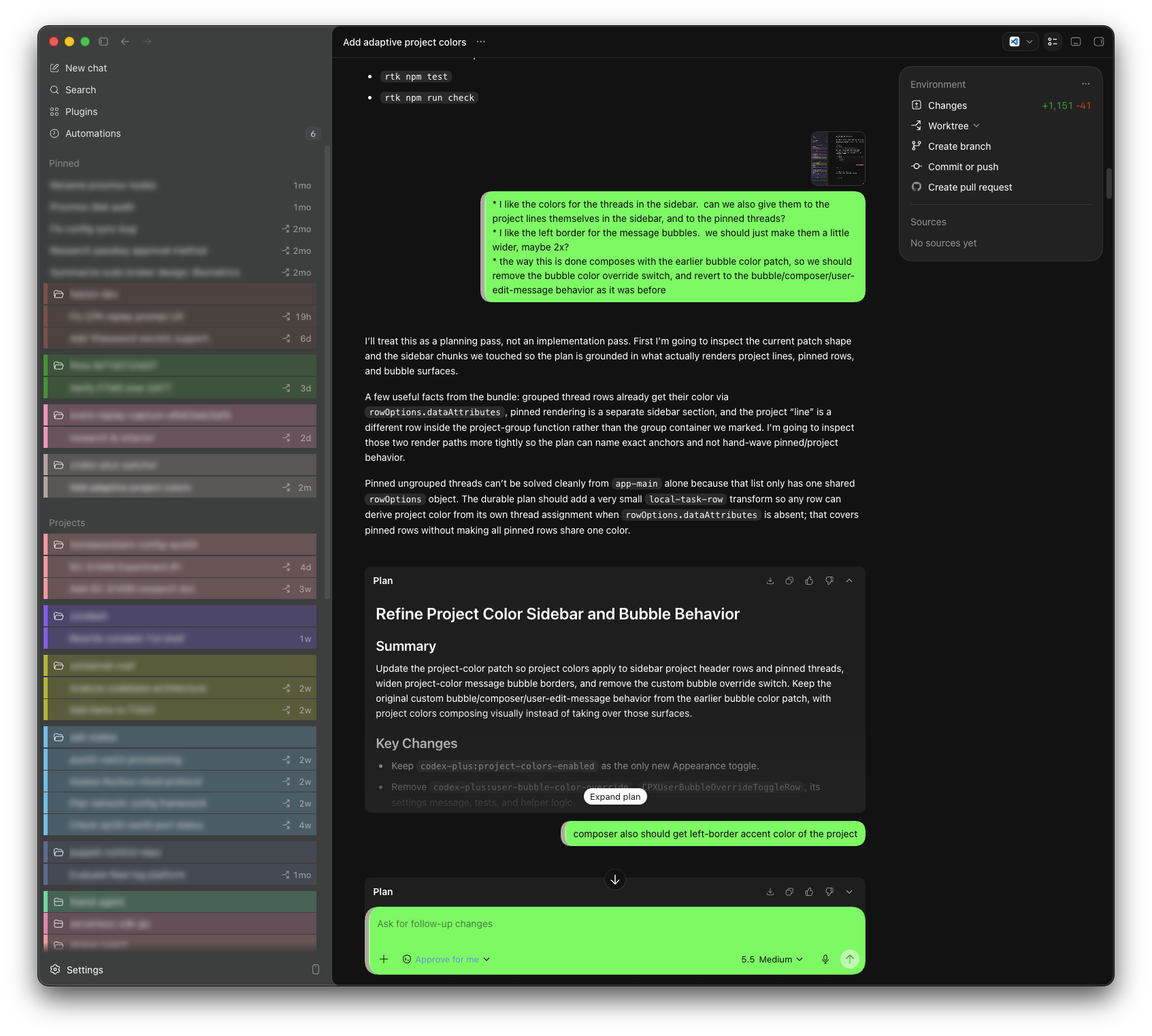The height and width of the screenshot is (1036, 1152).
Task: Click worktree icon on the 4d thread
Action: pos(286,567)
